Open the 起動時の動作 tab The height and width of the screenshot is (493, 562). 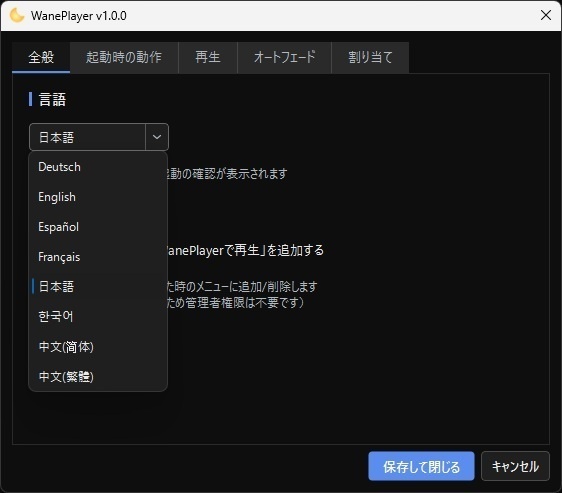tap(124, 57)
